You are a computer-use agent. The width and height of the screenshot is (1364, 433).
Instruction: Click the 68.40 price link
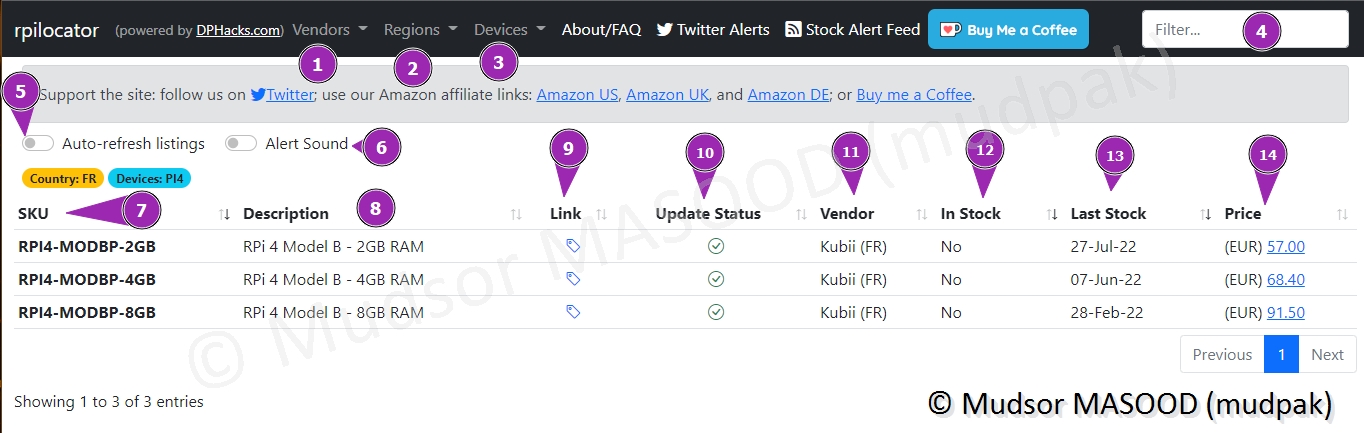point(1285,280)
